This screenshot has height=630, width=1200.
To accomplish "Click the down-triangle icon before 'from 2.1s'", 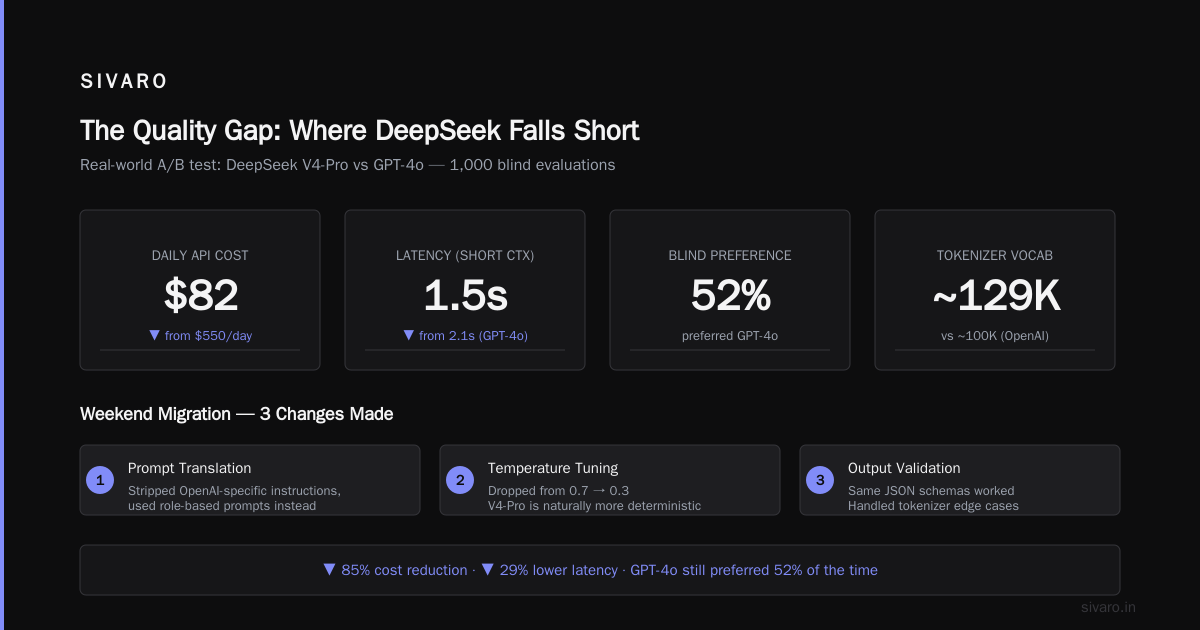I will 408,335.
